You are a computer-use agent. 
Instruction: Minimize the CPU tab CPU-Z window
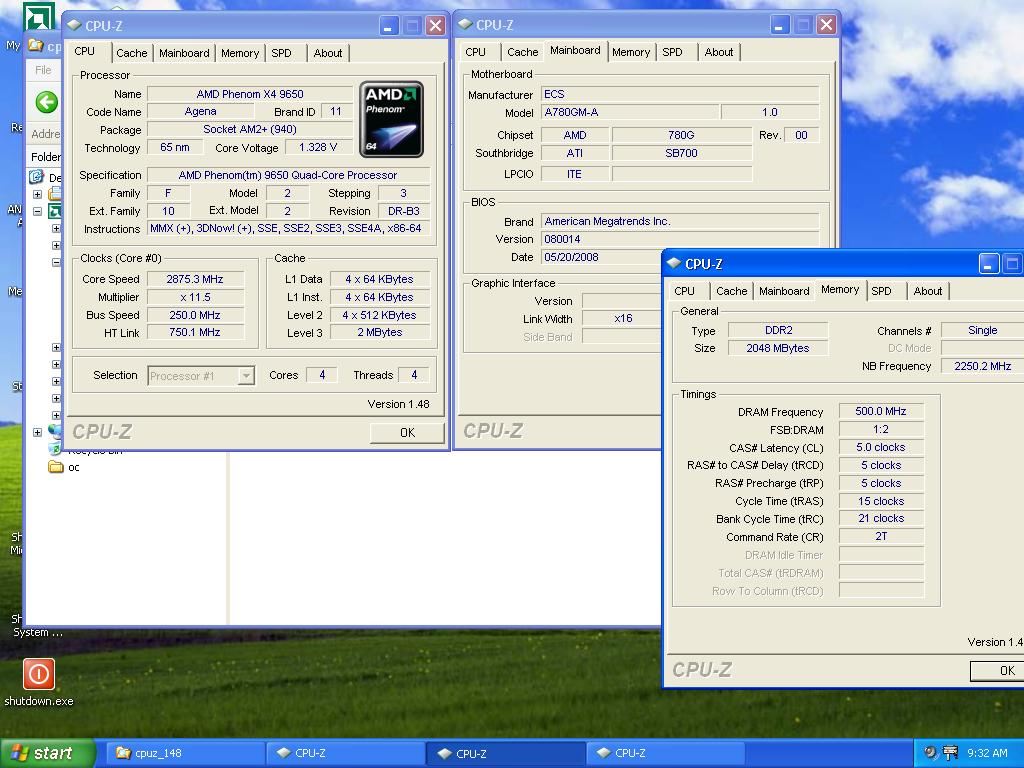(389, 26)
